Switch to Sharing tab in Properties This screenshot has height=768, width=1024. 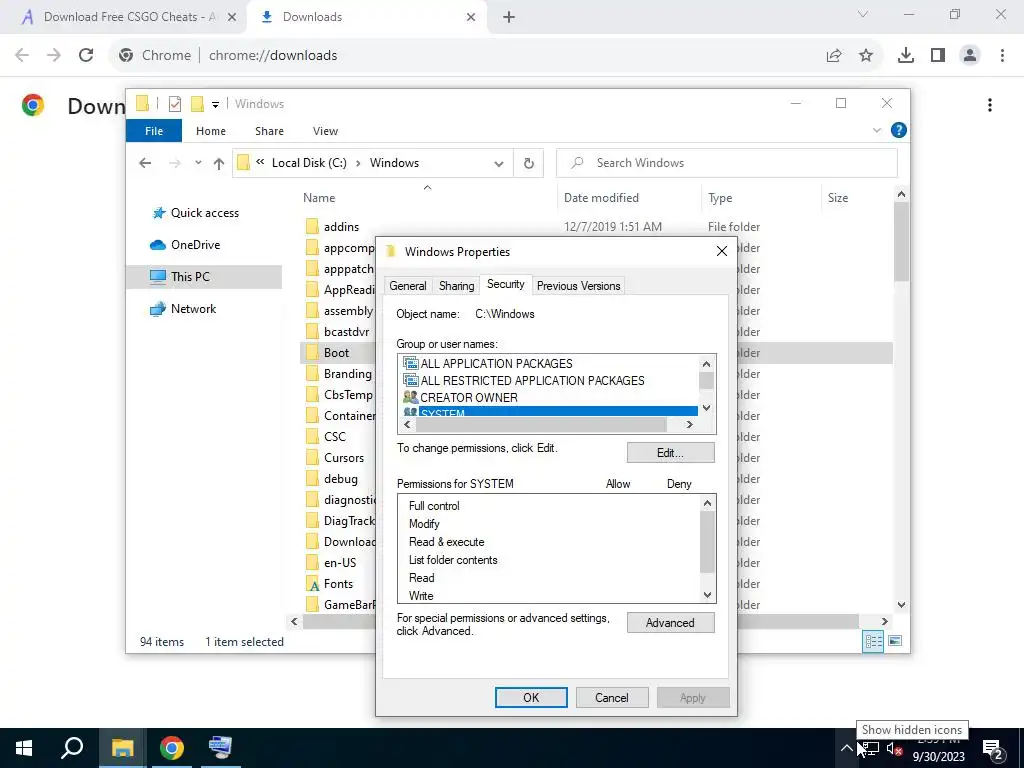pyautogui.click(x=456, y=286)
